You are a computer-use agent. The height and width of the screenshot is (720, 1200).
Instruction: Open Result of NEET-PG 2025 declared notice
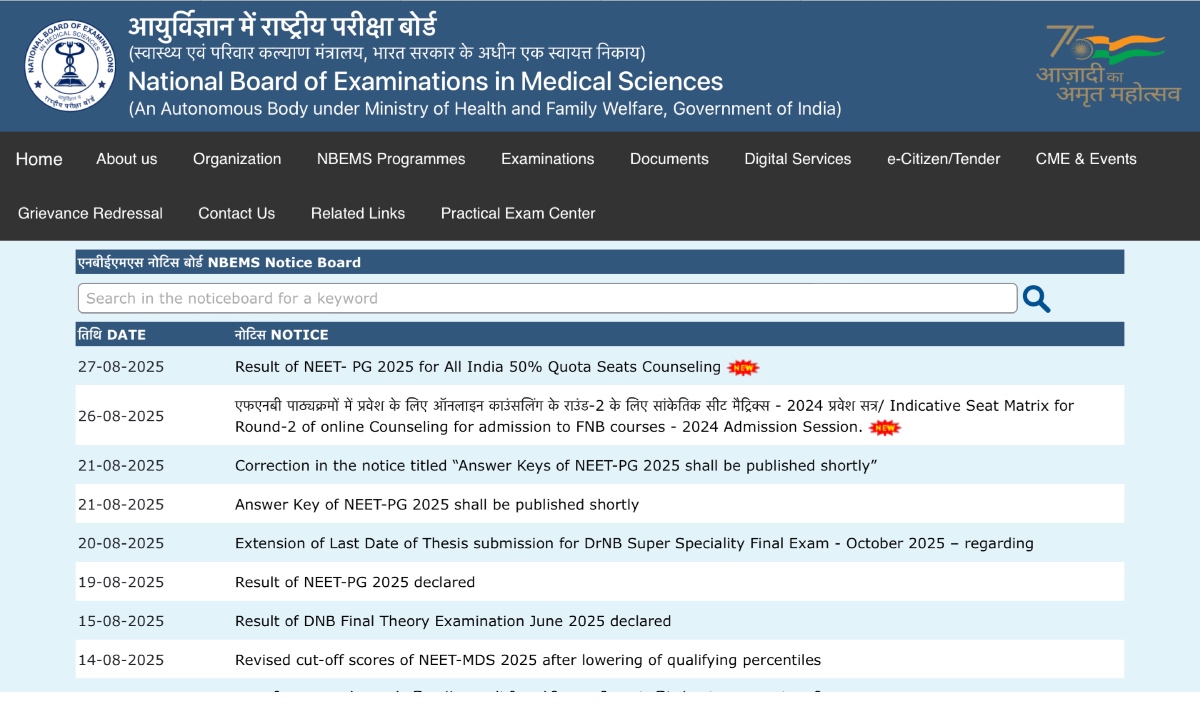355,582
